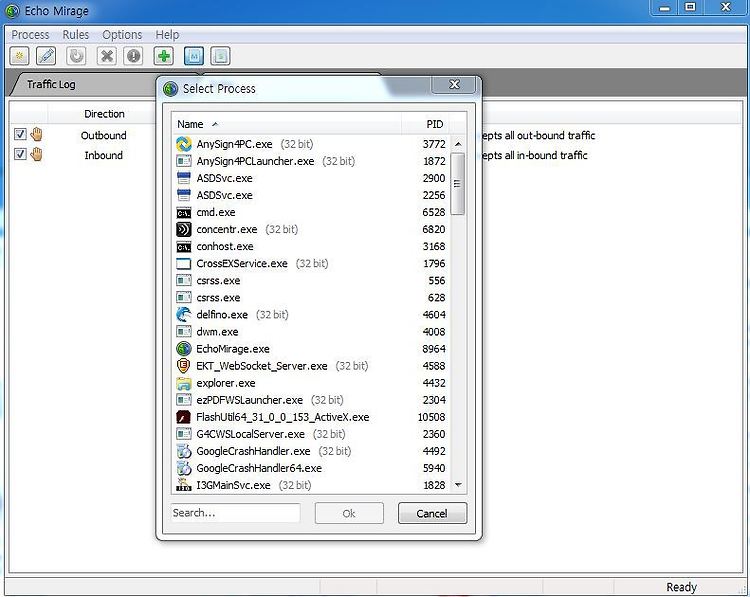Viewport: 750px width, 597px height.
Task: Uncheck the Outbound rule checkbox
Action: [x=20, y=134]
